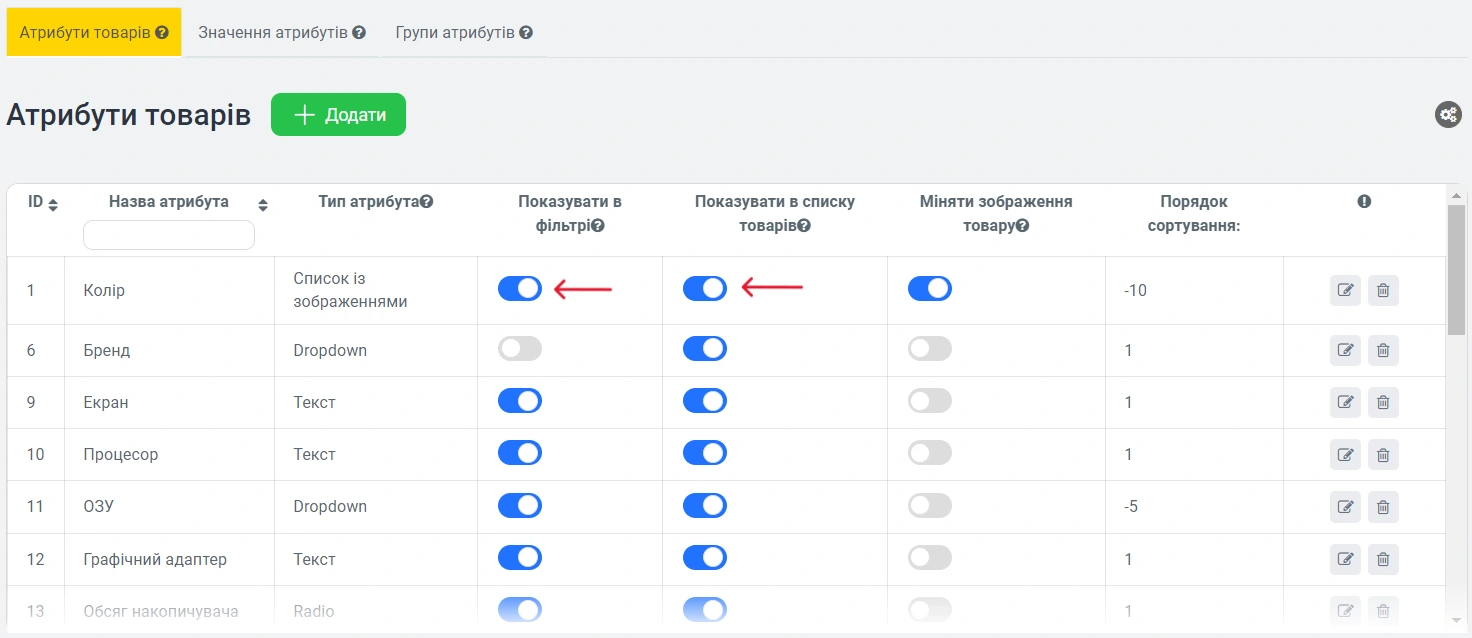Screen dimensions: 1472x638
Task: Click the attribute name search field
Action: pos(169,235)
